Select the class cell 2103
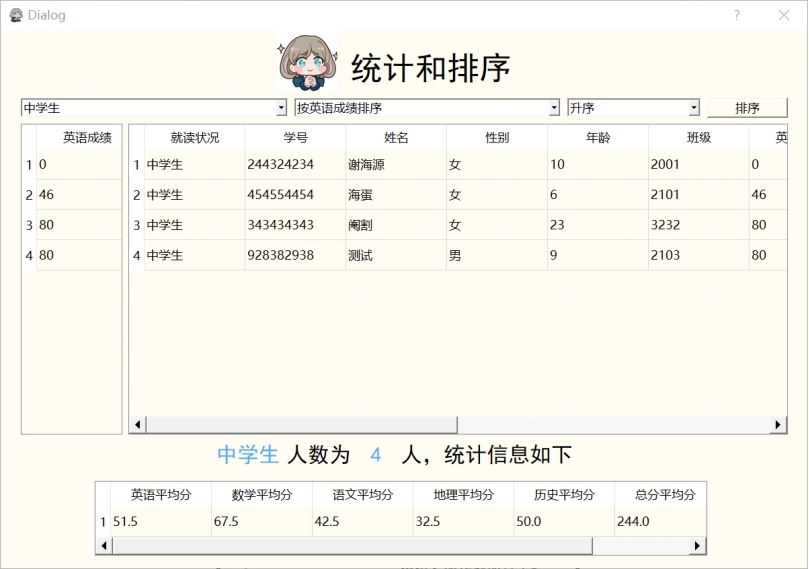Screen dimensions: 809x569 (x=699, y=255)
